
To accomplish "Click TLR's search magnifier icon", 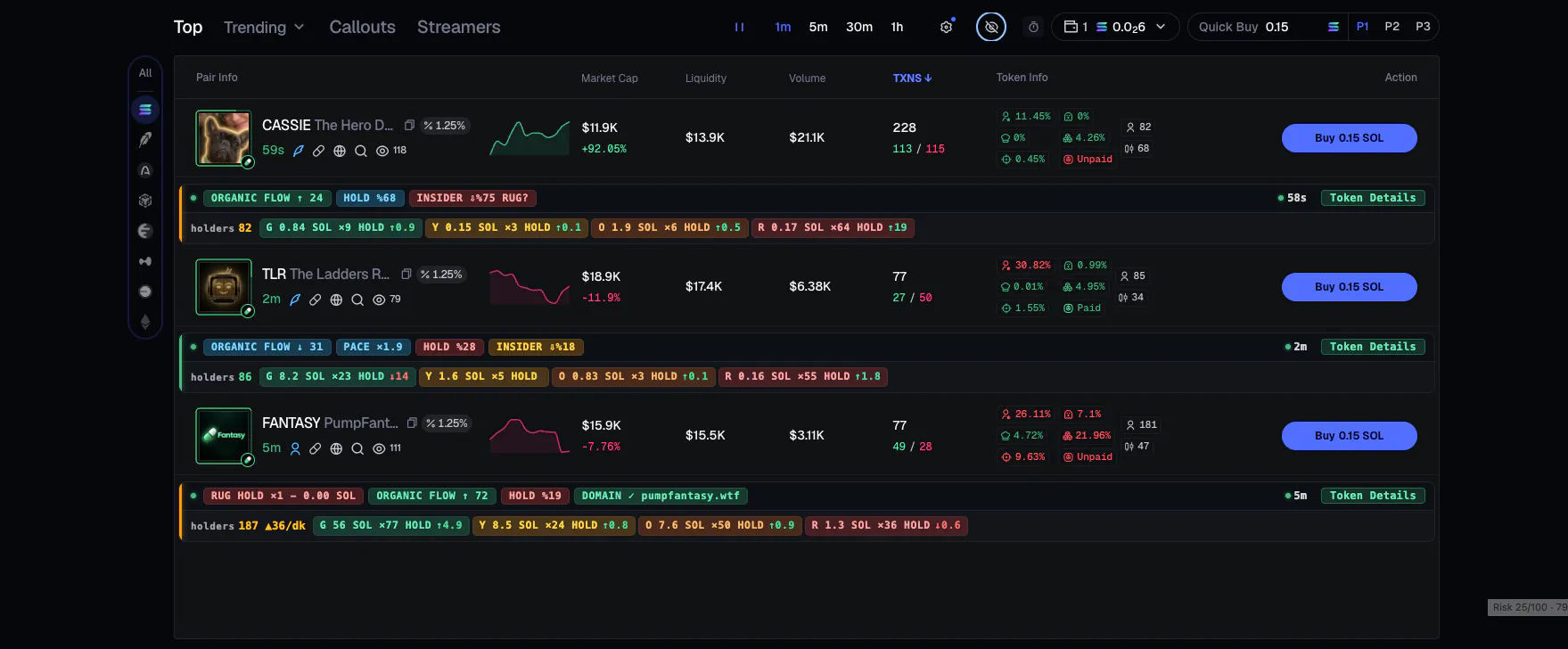I will pyautogui.click(x=357, y=300).
